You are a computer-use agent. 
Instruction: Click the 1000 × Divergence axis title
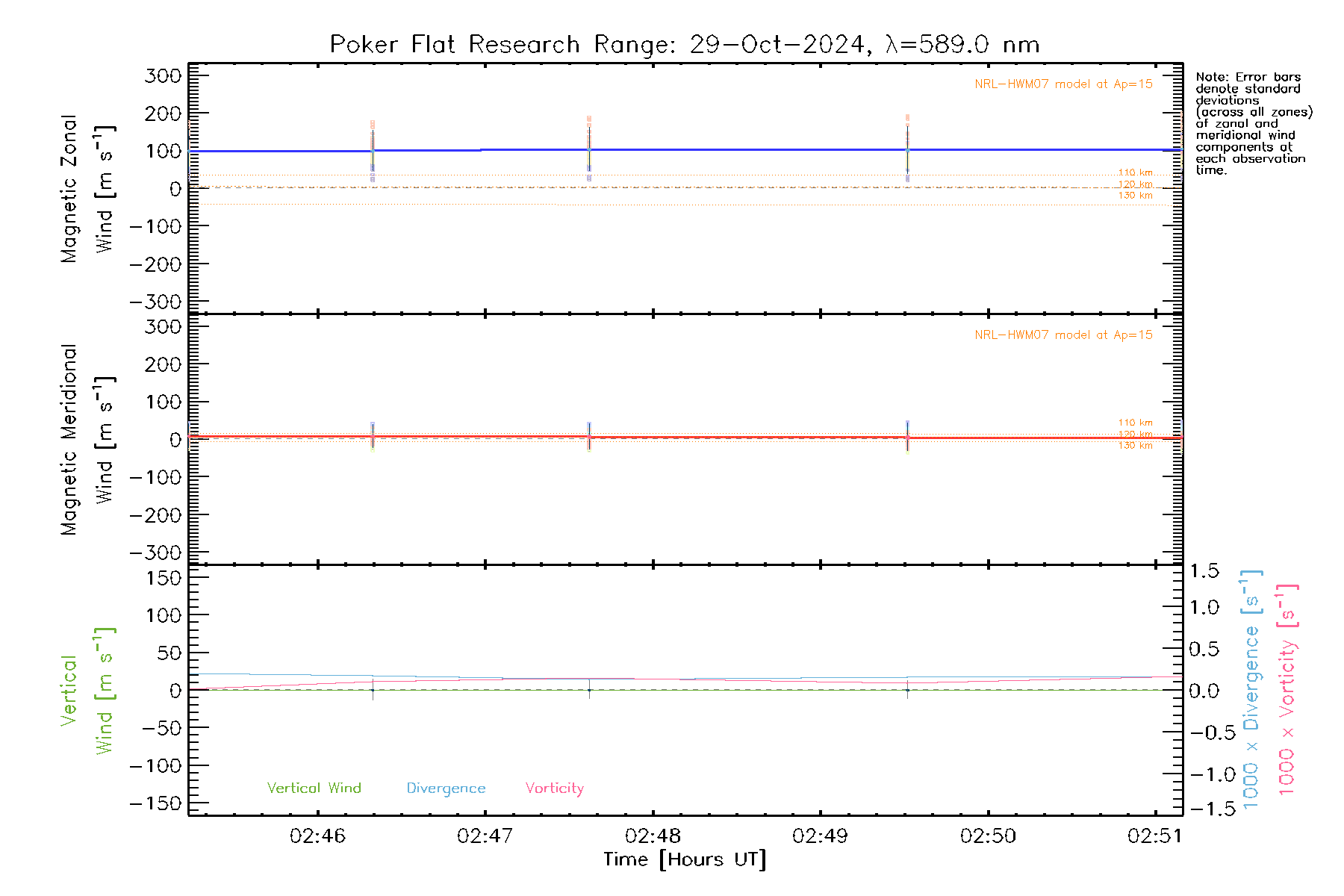coord(1251,690)
